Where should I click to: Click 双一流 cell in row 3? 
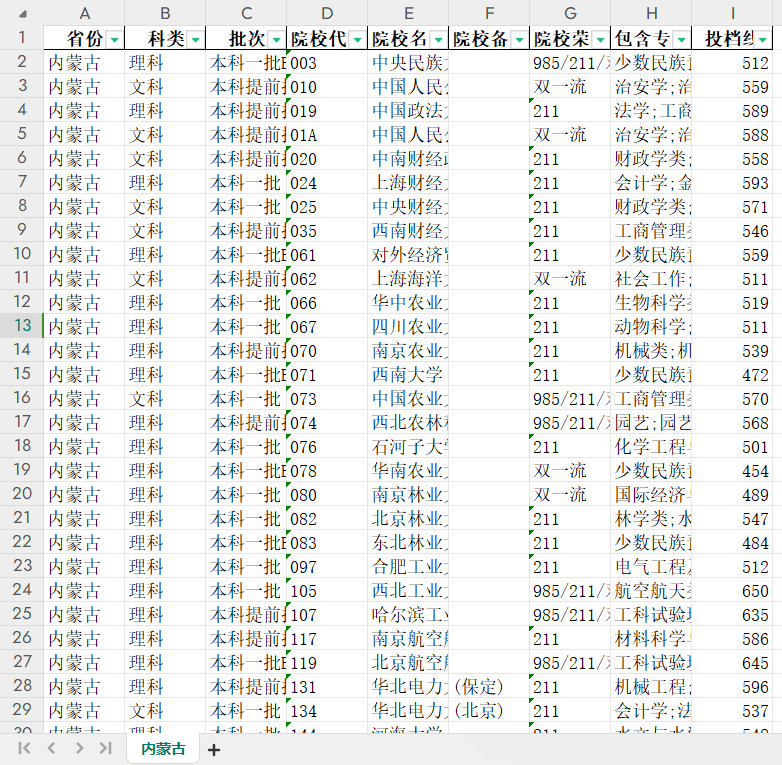click(570, 86)
